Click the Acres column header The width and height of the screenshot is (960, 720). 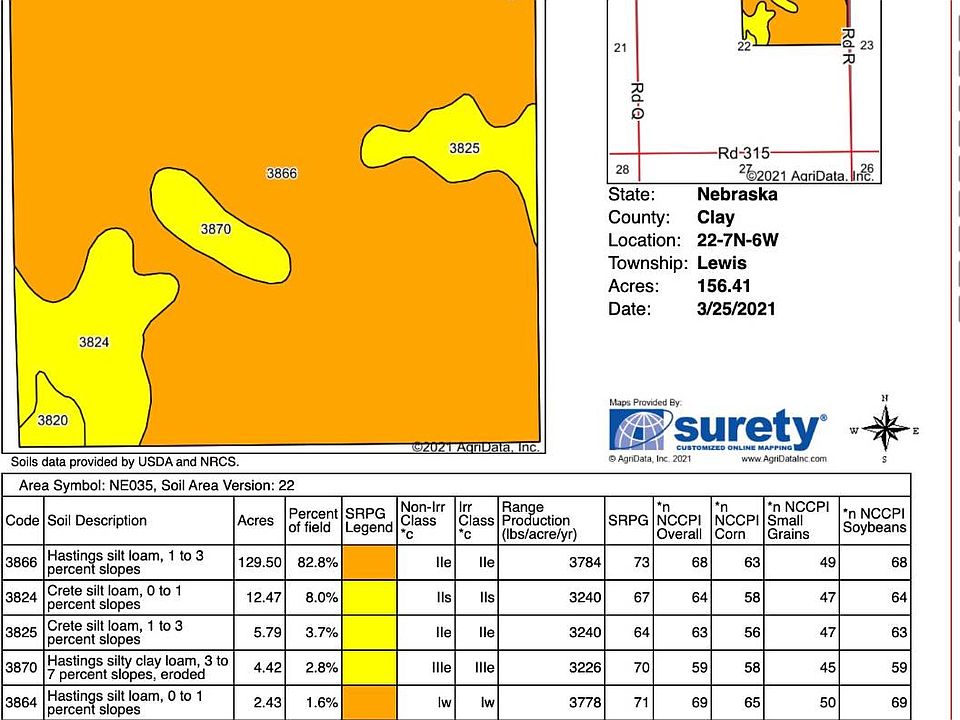[x=255, y=520]
